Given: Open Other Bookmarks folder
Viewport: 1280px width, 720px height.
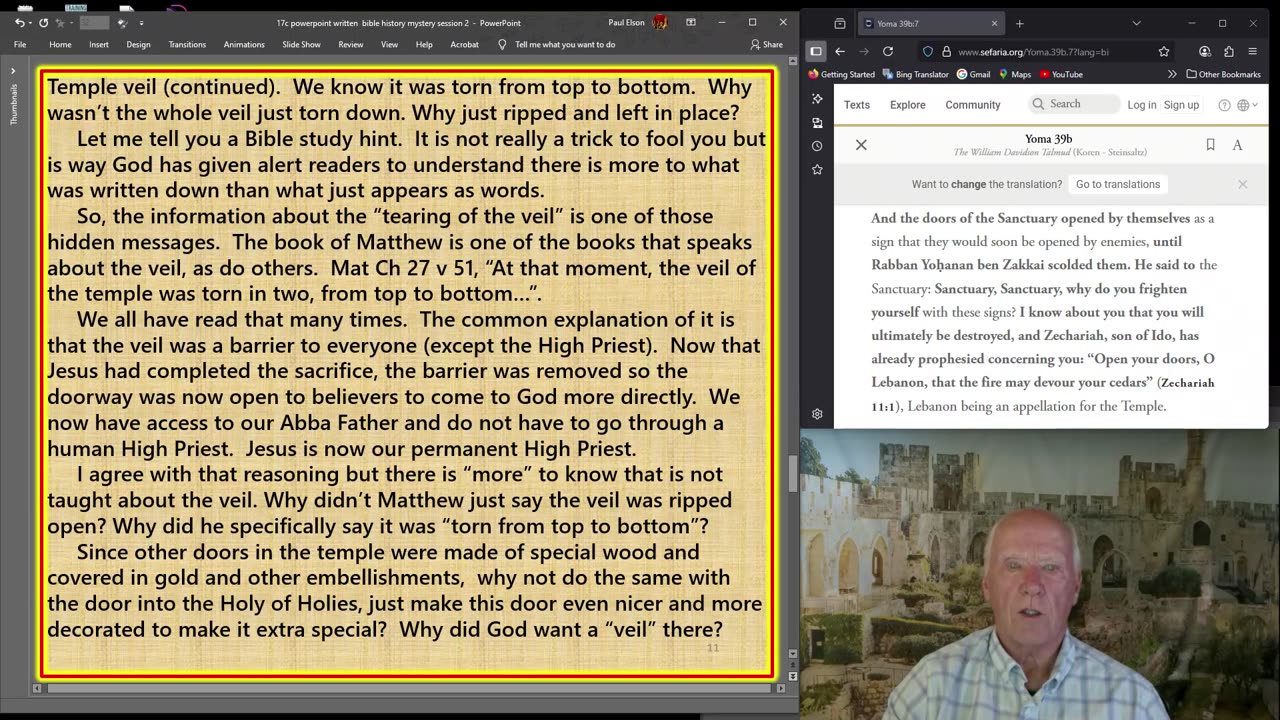Looking at the screenshot, I should (x=1223, y=74).
